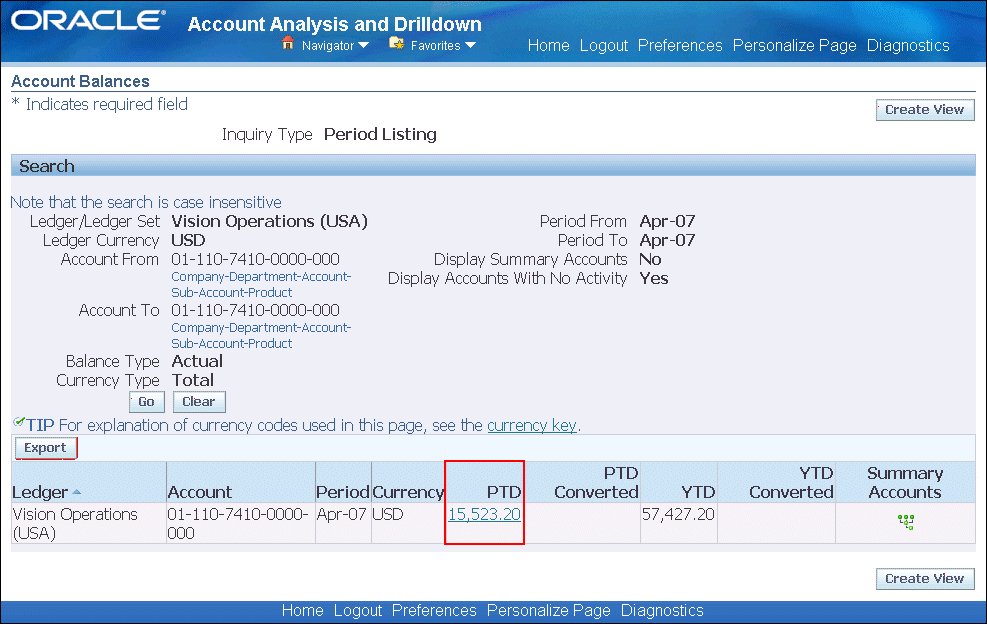
Task: Click Ledger Currency USD value
Action: 188,241
